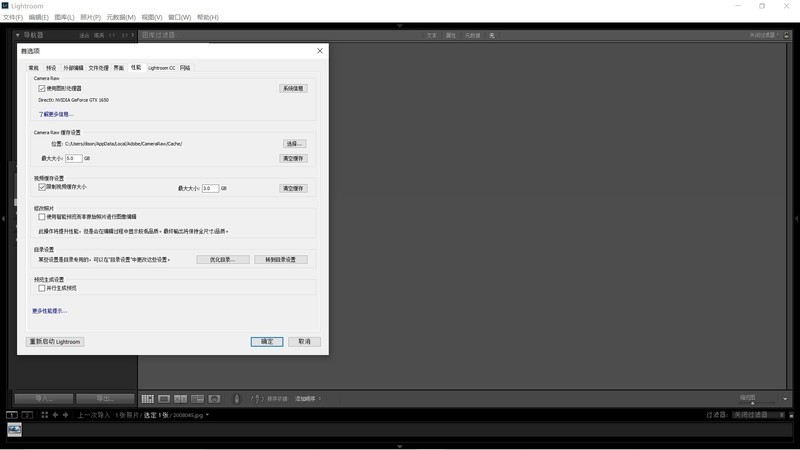Open the 关闭过滤器 dropdown in library filter bar

[764, 35]
